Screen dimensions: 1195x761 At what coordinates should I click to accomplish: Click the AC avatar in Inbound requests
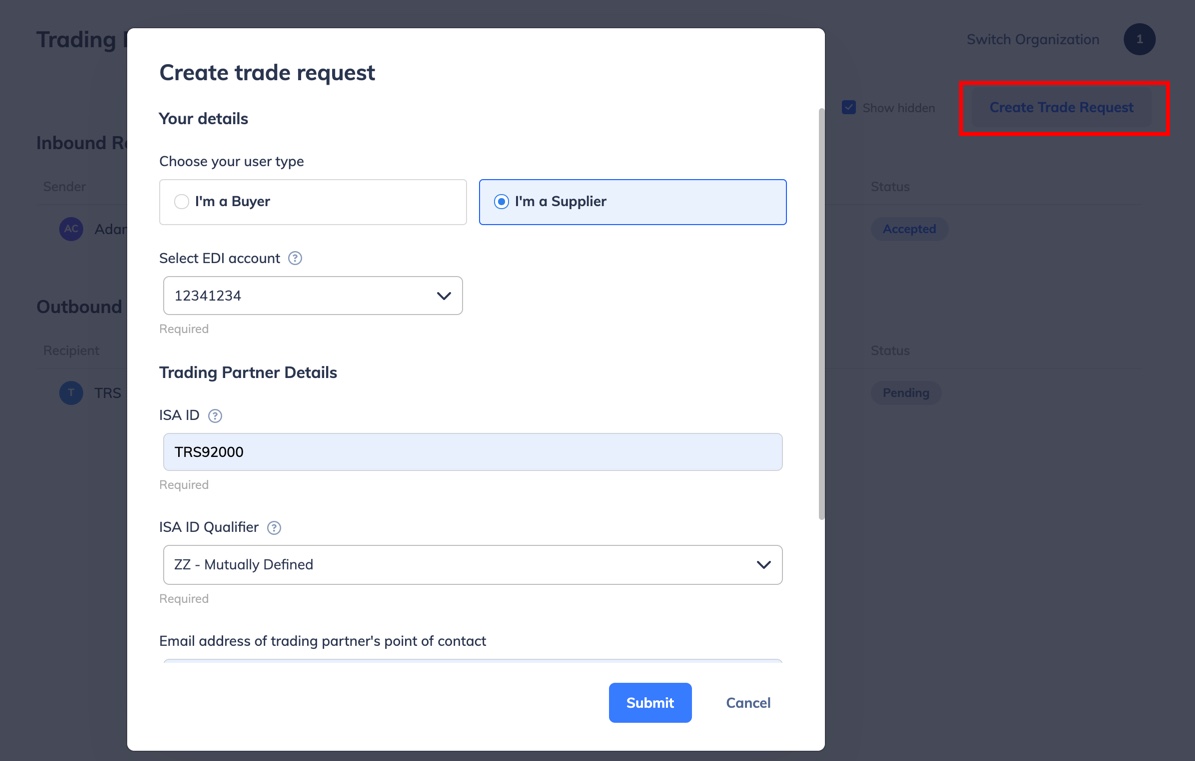click(x=71, y=228)
